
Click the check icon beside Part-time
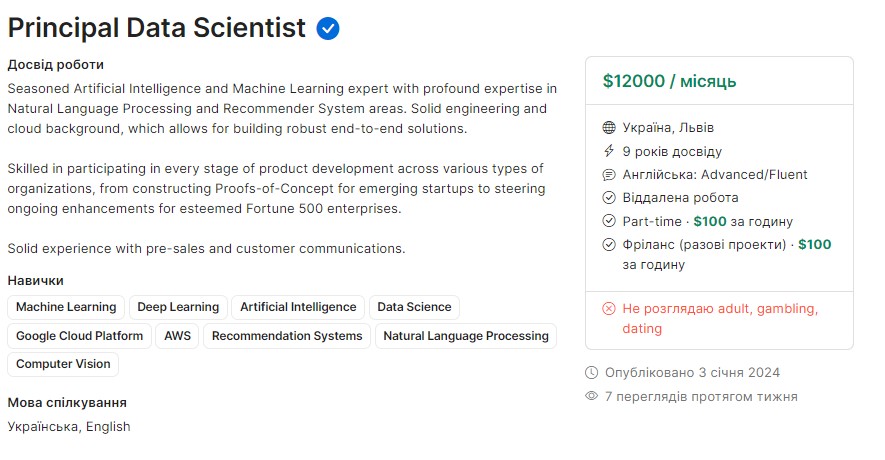[x=608, y=221]
